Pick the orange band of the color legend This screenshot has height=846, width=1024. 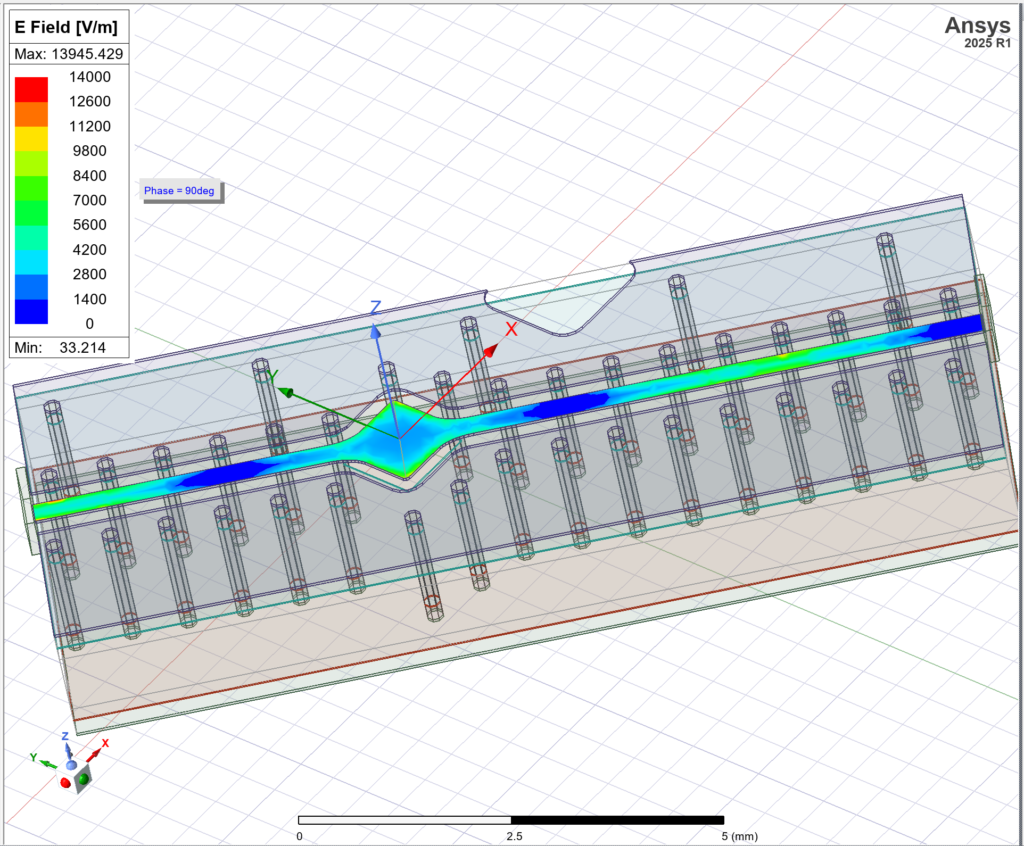31,114
